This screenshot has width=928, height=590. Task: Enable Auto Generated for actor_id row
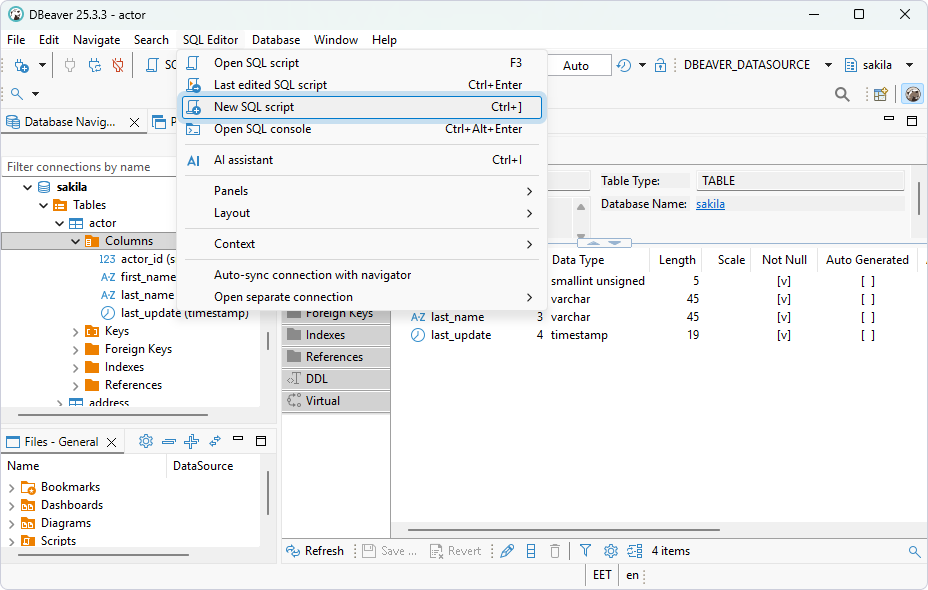(x=866, y=280)
